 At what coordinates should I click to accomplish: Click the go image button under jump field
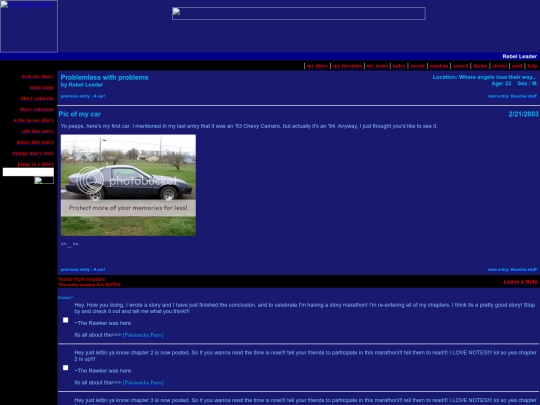pos(44,180)
